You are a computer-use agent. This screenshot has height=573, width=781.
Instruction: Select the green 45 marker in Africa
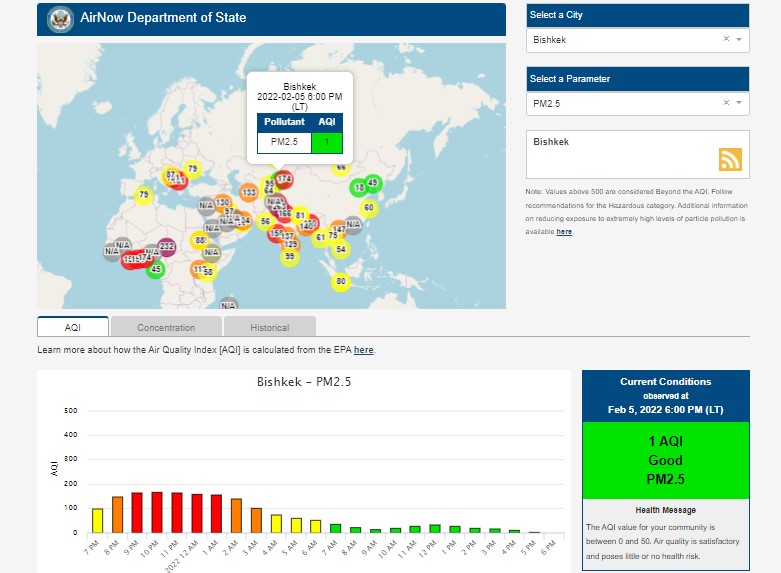point(155,269)
